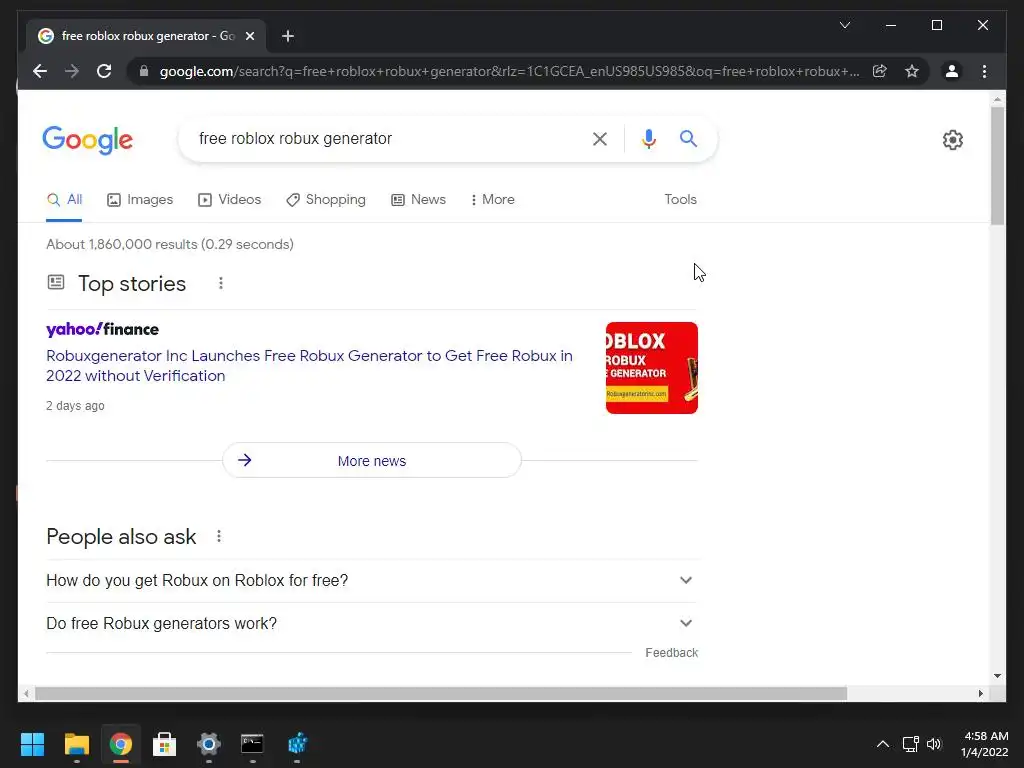Bookmark this tab with the star icon

(912, 71)
